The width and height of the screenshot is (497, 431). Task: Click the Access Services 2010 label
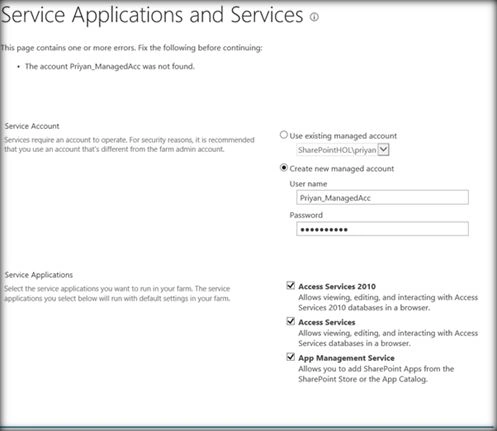(x=337, y=287)
